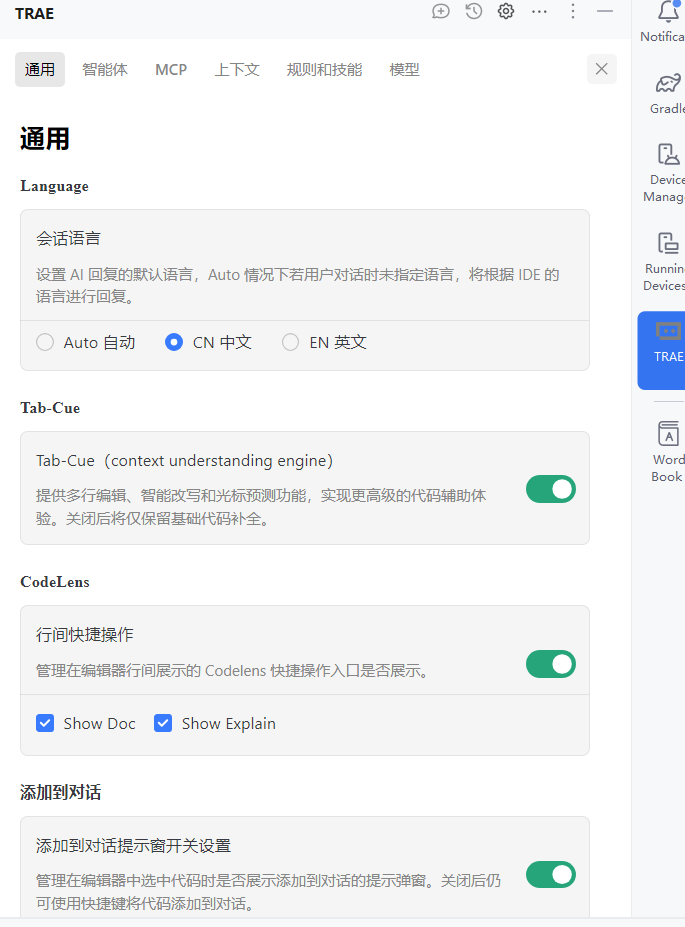The width and height of the screenshot is (685, 927).
Task: Turn off the 行间快捷操作 CodeLens toggle
Action: pos(551,664)
